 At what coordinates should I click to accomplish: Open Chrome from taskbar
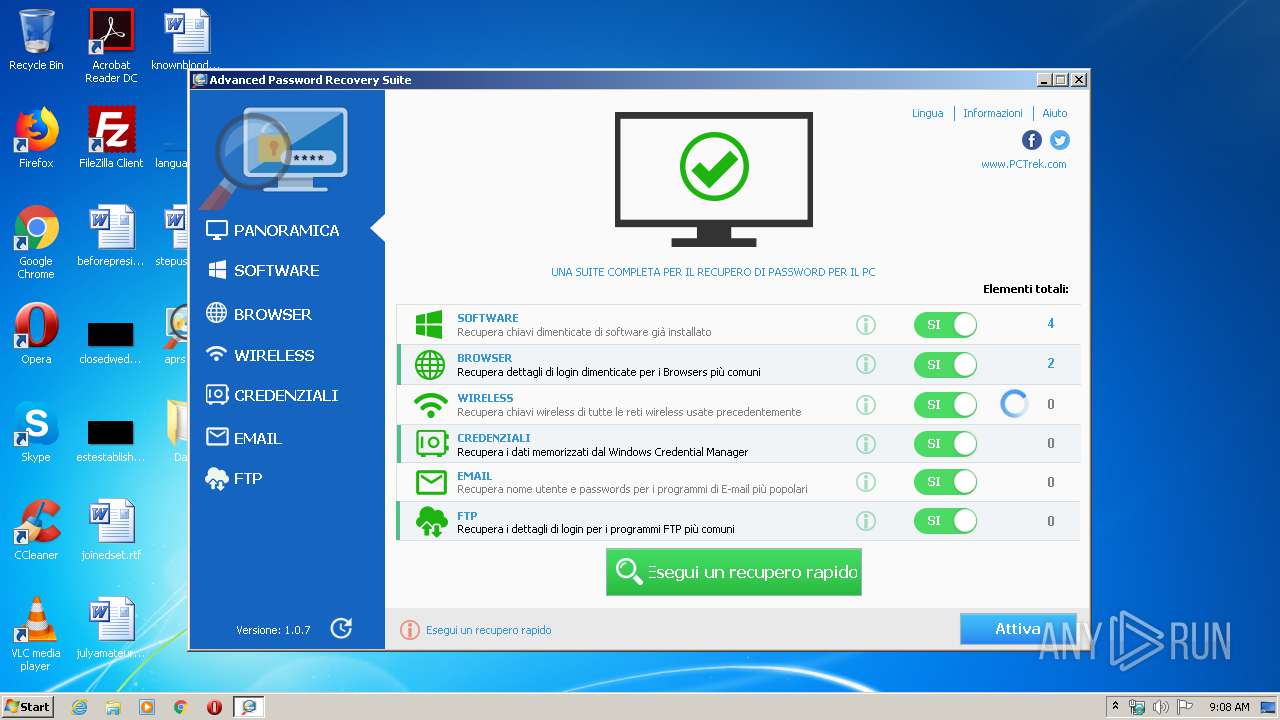point(180,707)
